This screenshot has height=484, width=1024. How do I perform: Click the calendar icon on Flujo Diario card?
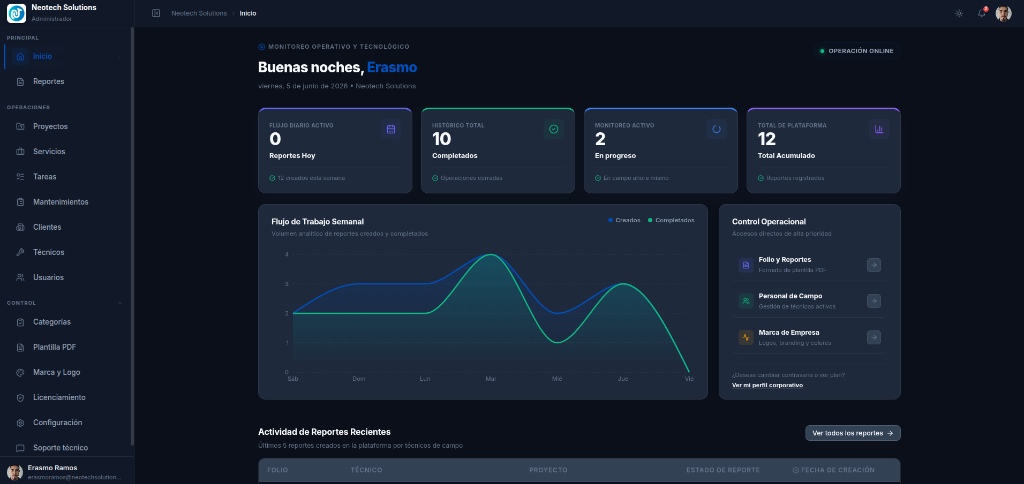pos(391,129)
